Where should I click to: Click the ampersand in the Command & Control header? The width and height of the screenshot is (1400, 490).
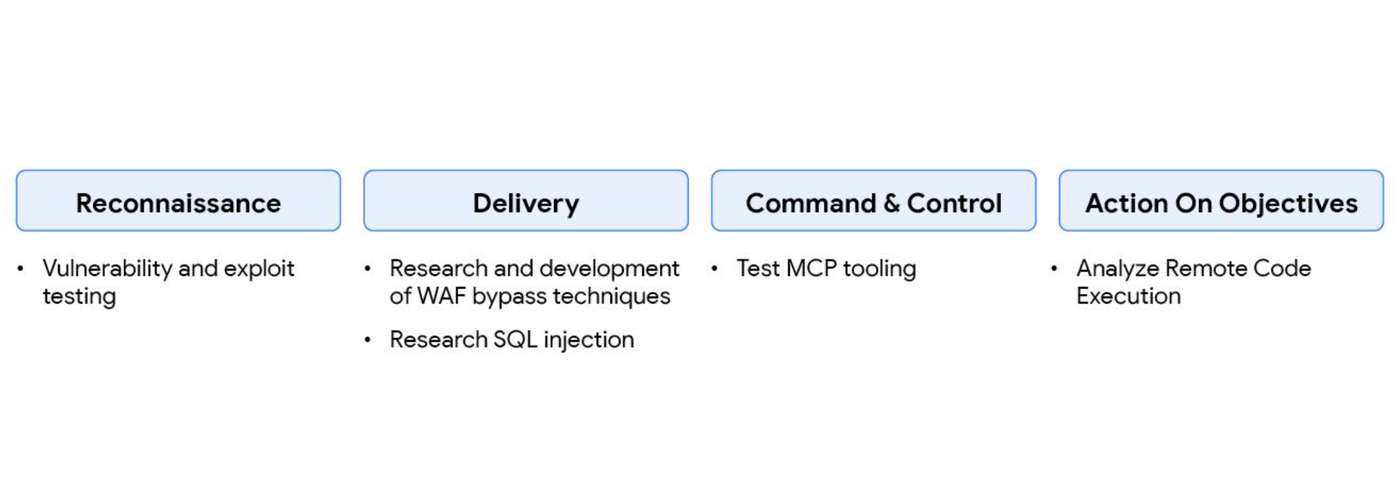[x=890, y=203]
